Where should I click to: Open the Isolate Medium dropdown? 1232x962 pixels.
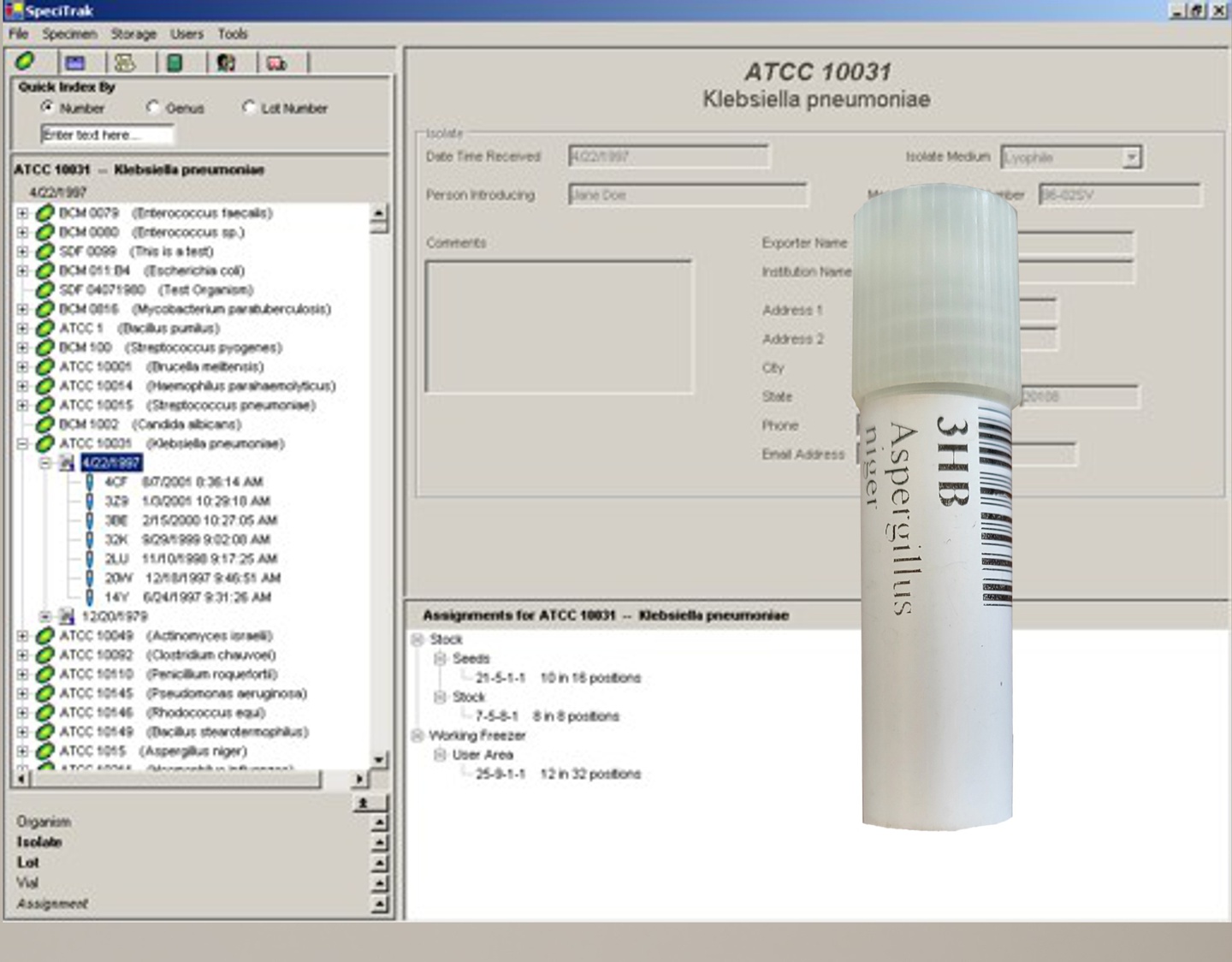pos(1131,157)
